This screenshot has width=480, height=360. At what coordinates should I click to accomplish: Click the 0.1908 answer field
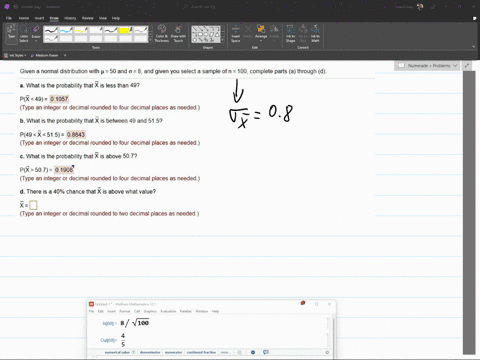coord(64,170)
